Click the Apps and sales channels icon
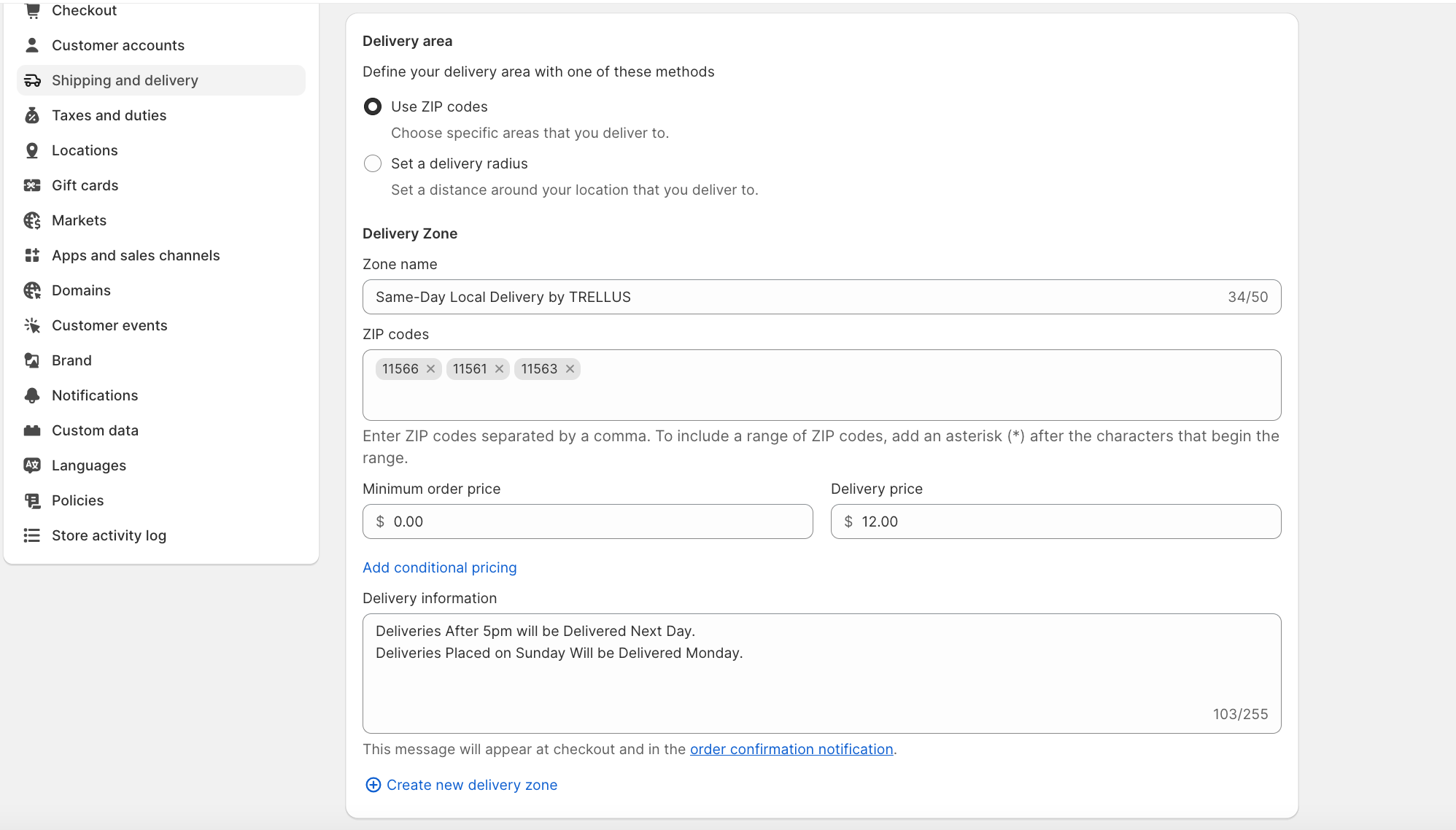This screenshot has height=830, width=1456. click(32, 255)
